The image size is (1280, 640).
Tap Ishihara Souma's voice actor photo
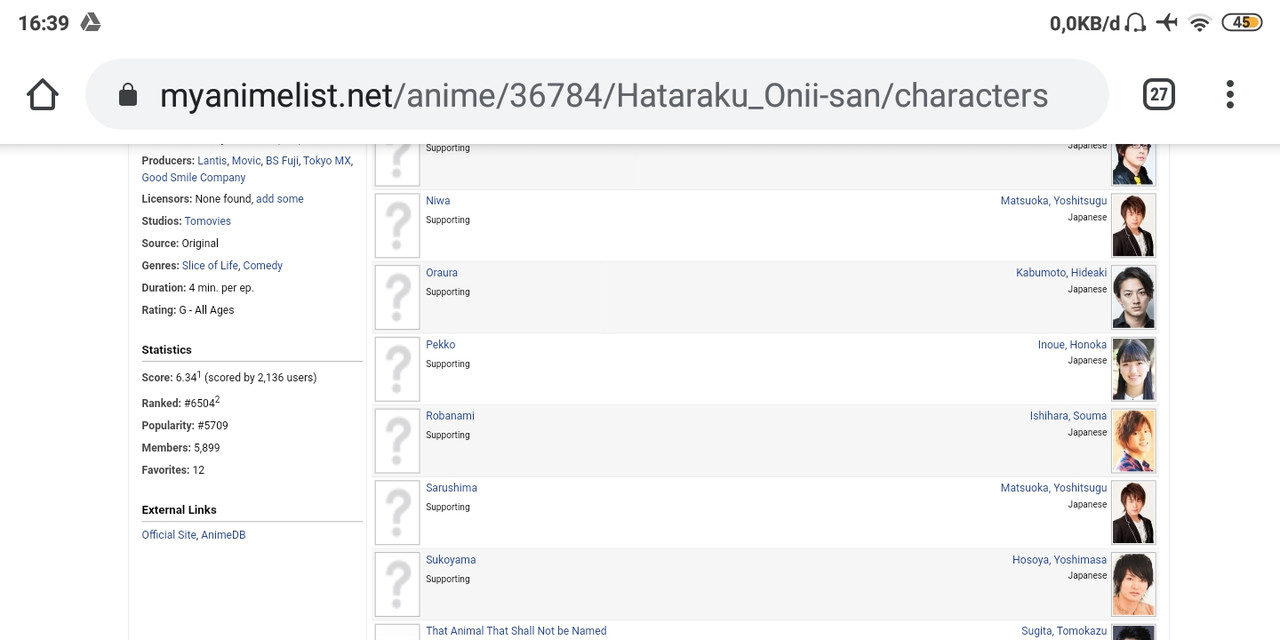(1133, 441)
